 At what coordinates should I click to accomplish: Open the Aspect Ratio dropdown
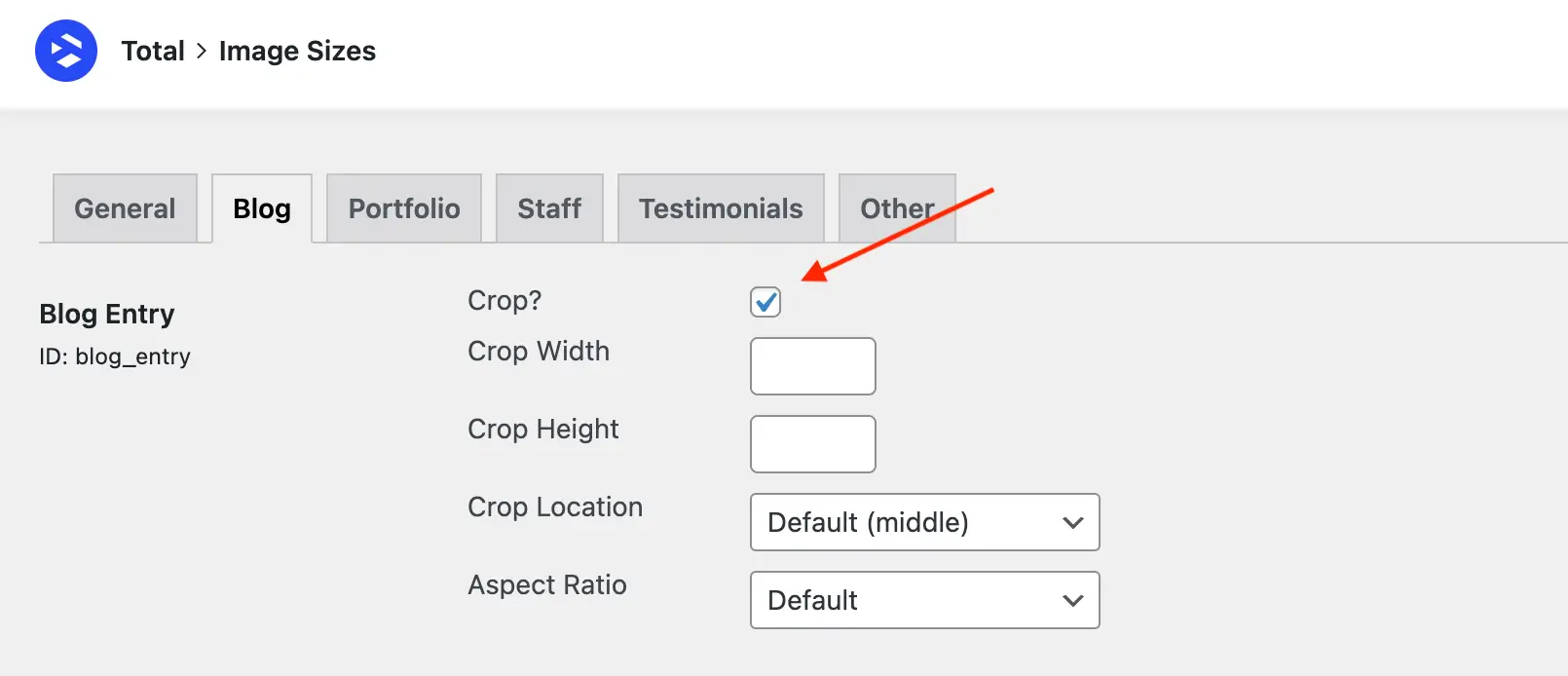[925, 600]
